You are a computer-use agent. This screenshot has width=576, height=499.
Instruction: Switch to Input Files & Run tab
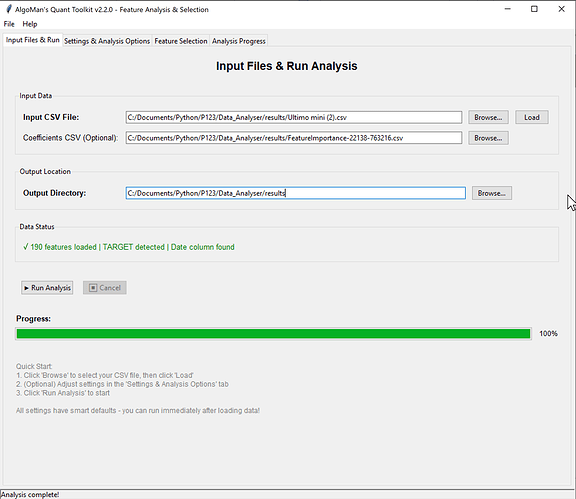point(33,40)
